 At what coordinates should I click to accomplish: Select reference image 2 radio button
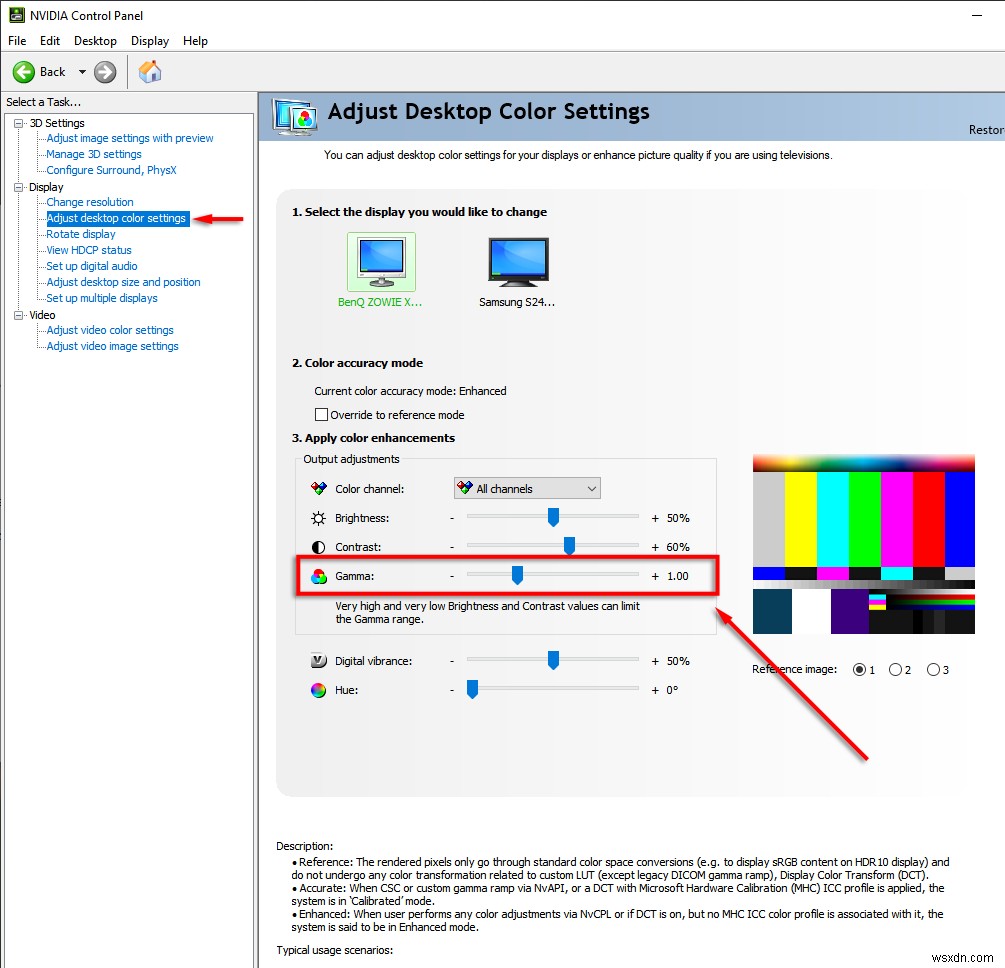pyautogui.click(x=895, y=669)
